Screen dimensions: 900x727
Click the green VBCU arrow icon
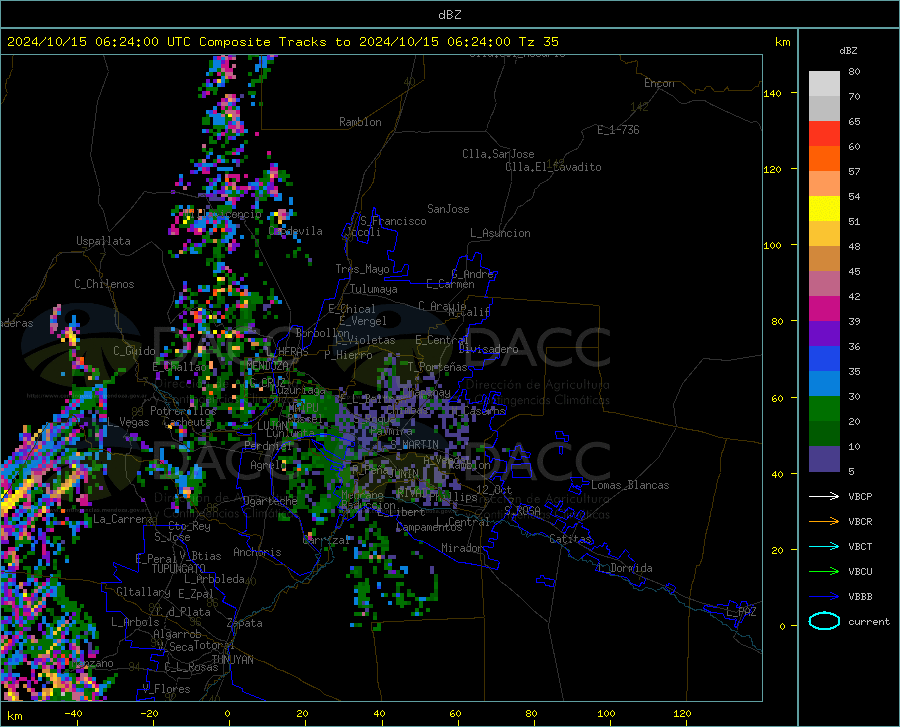(x=824, y=572)
